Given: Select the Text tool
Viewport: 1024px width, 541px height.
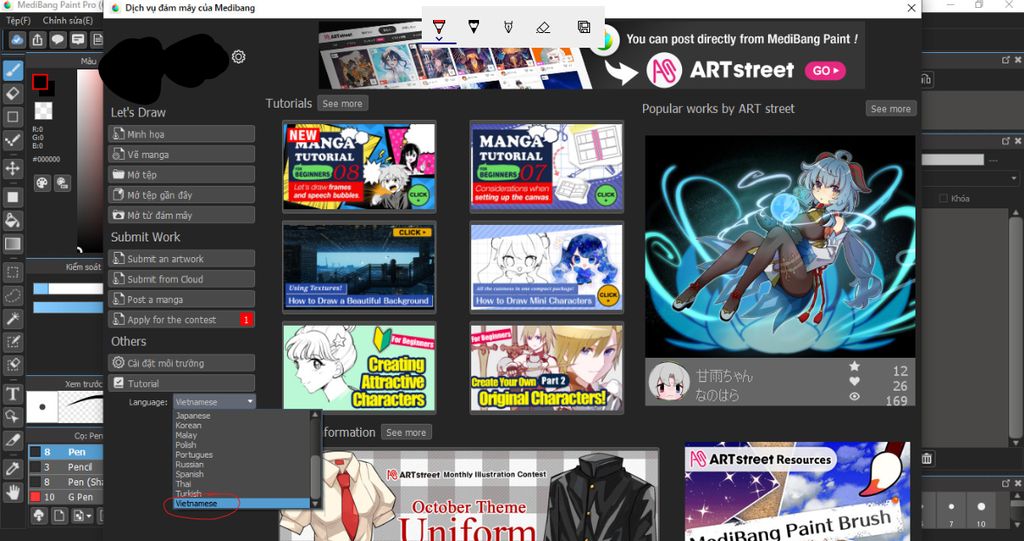Looking at the screenshot, I should point(13,393).
